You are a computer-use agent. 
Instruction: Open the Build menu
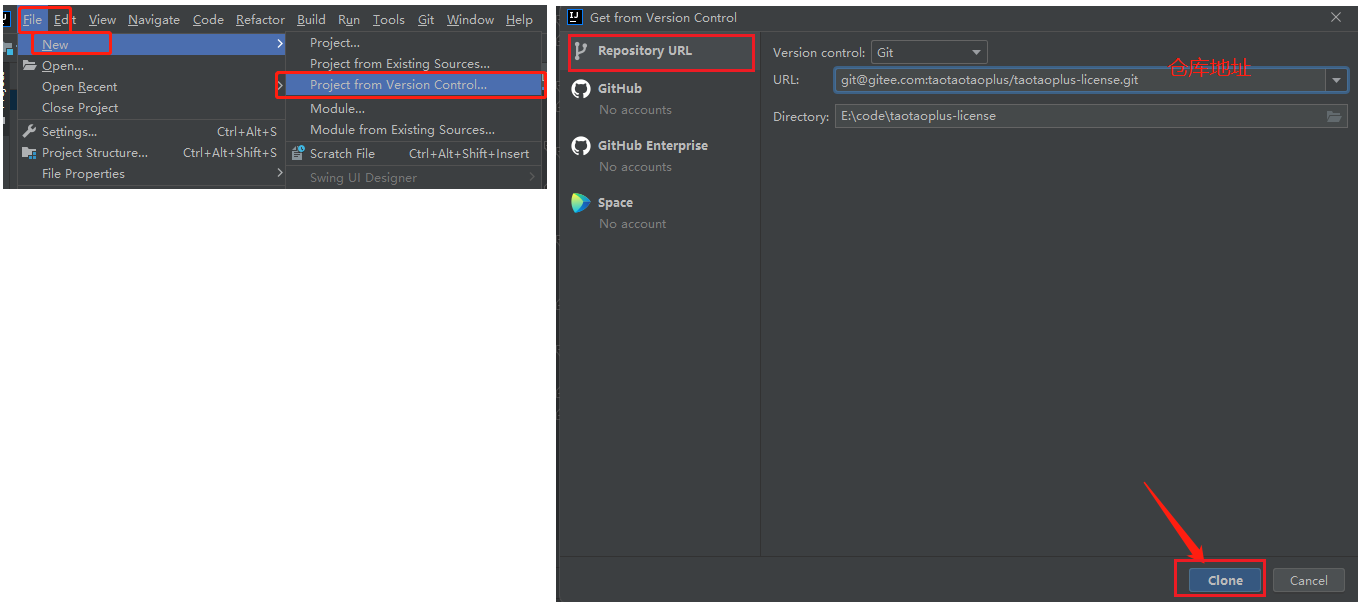(x=311, y=19)
